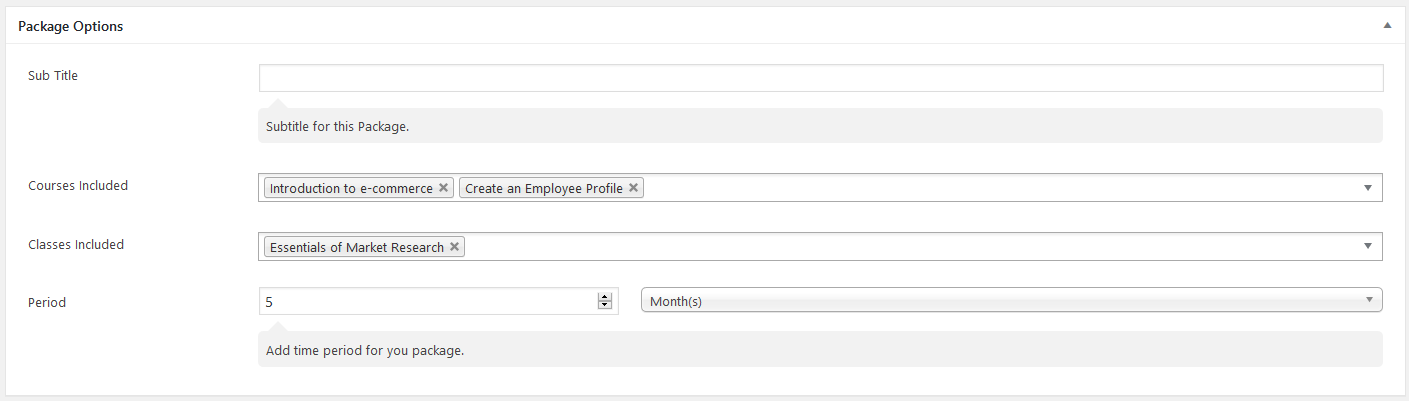The width and height of the screenshot is (1409, 401).
Task: Remove Essentials of Market Research tag
Action: coord(454,247)
